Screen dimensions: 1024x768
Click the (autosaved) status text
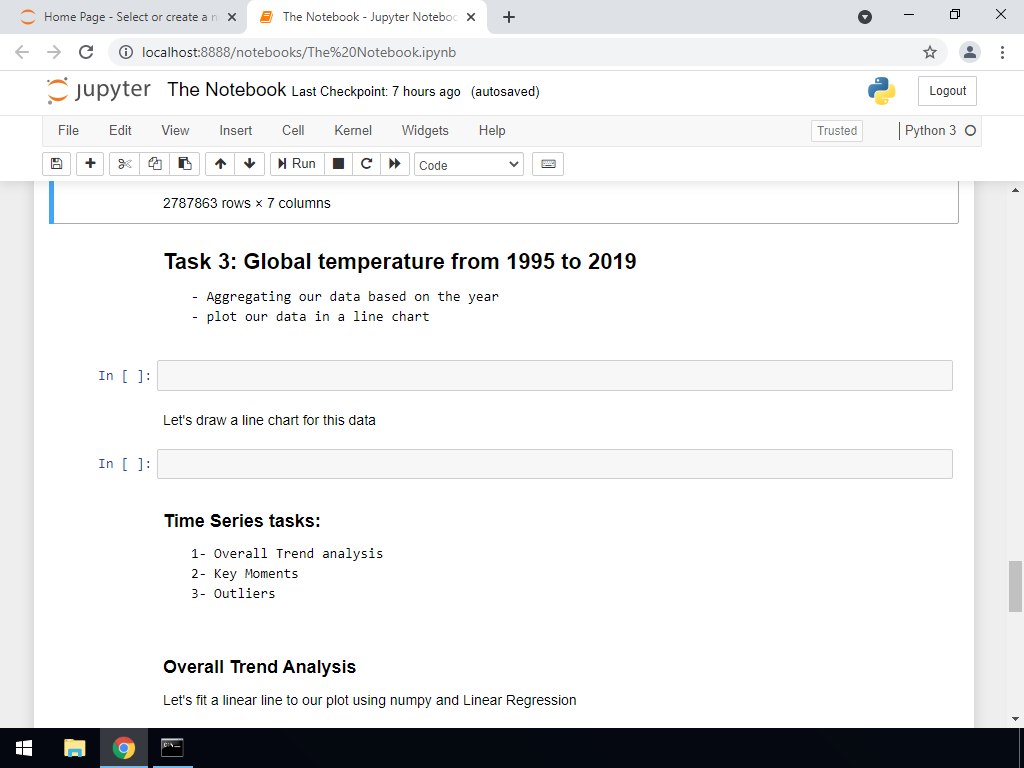pos(505,91)
